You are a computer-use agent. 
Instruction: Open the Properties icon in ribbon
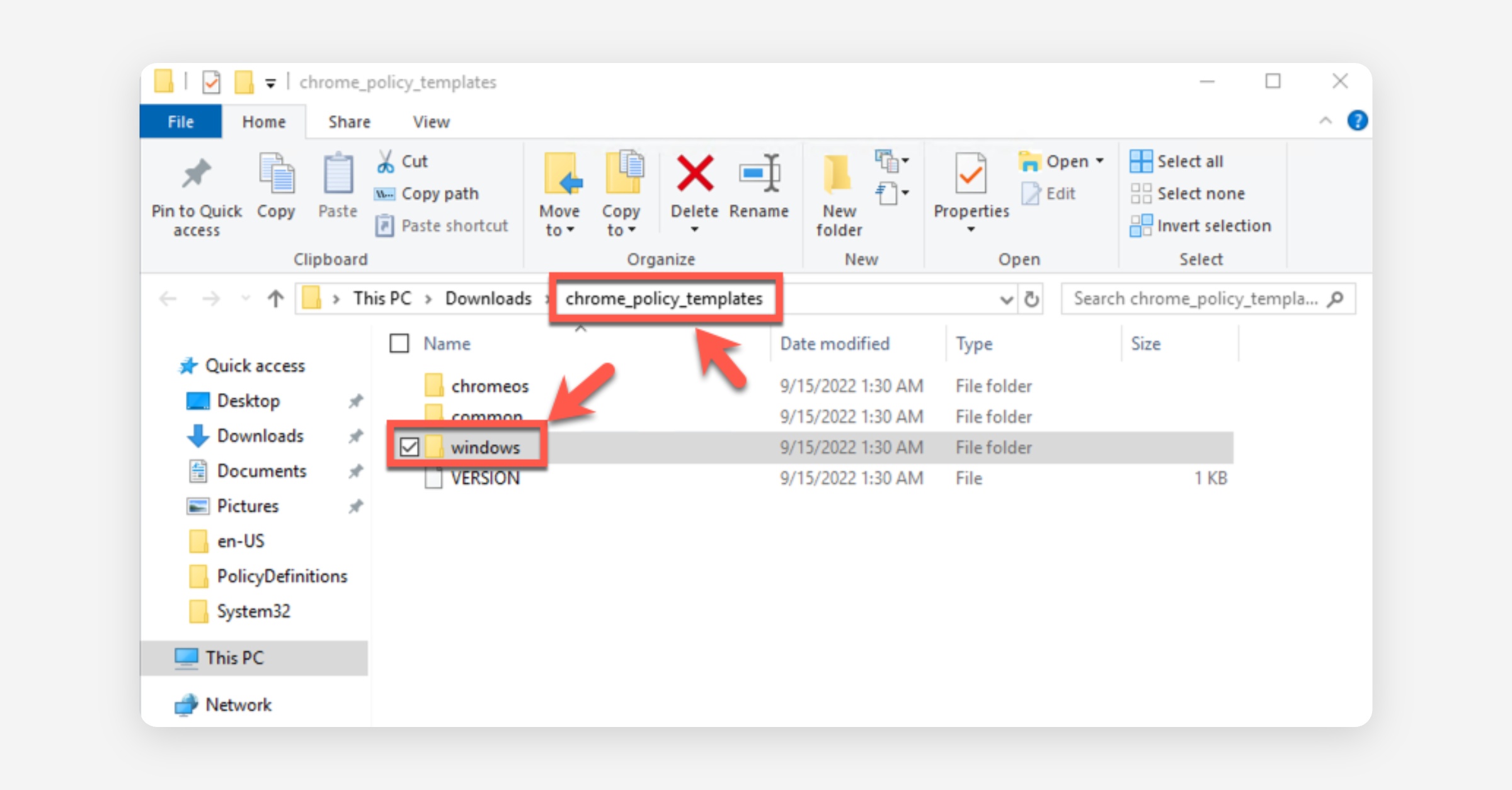970,174
